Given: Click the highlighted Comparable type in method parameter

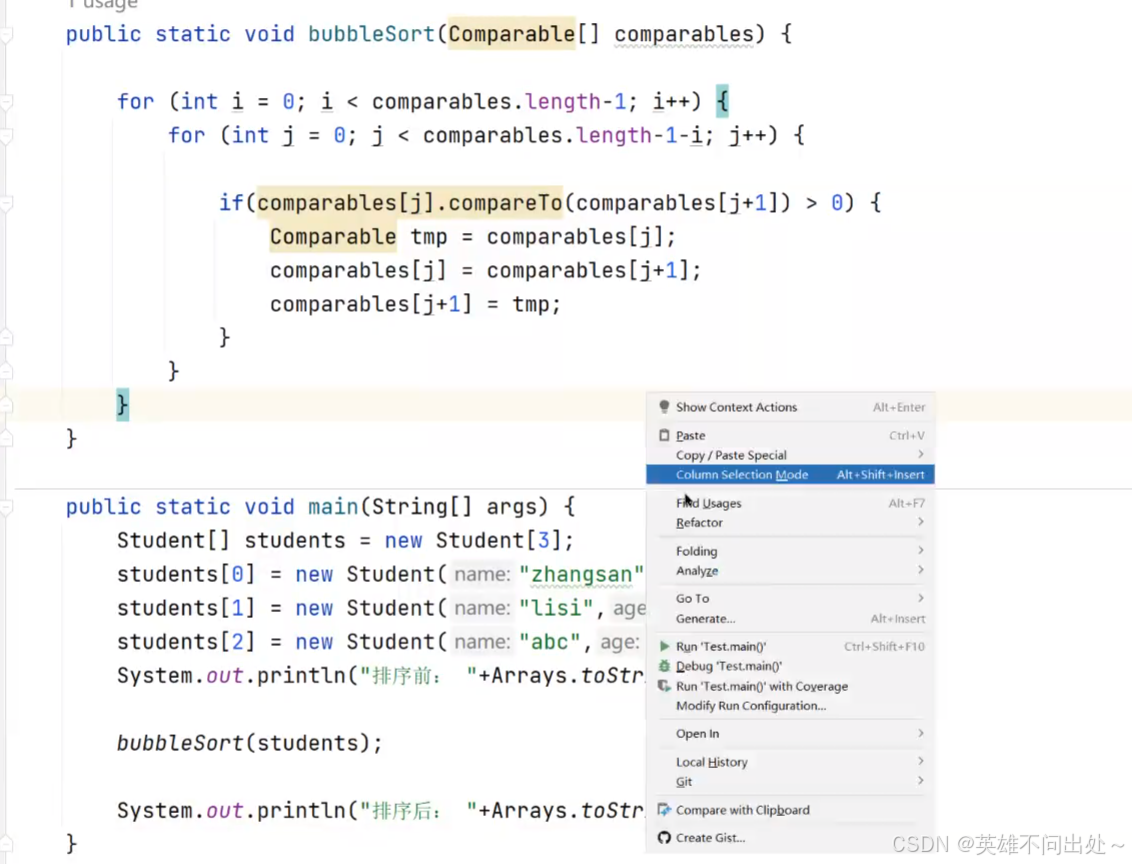Looking at the screenshot, I should [x=511, y=34].
